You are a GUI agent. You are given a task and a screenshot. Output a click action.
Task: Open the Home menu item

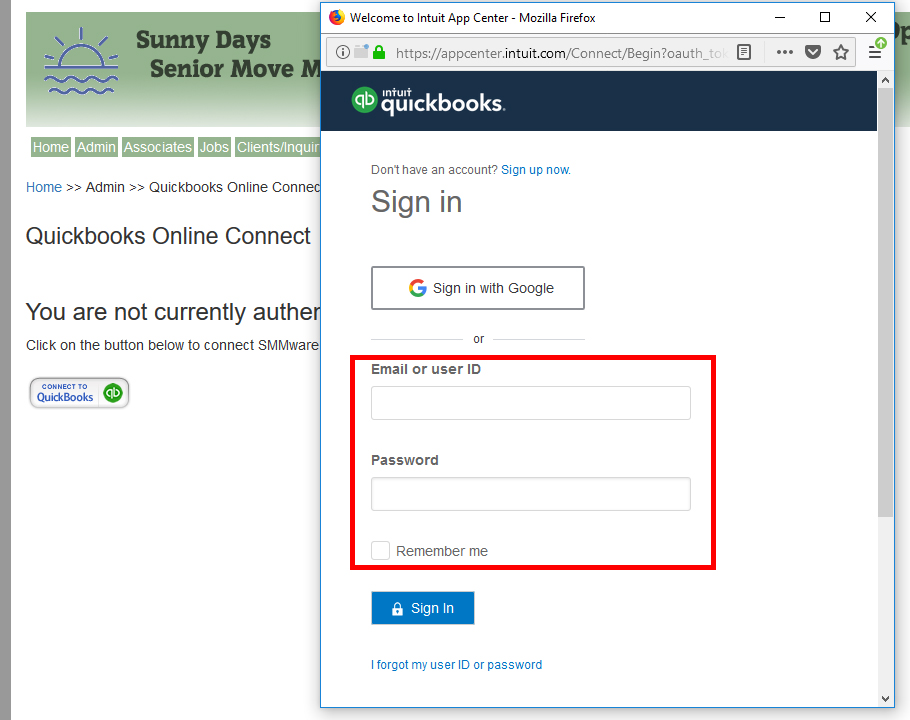pos(50,147)
